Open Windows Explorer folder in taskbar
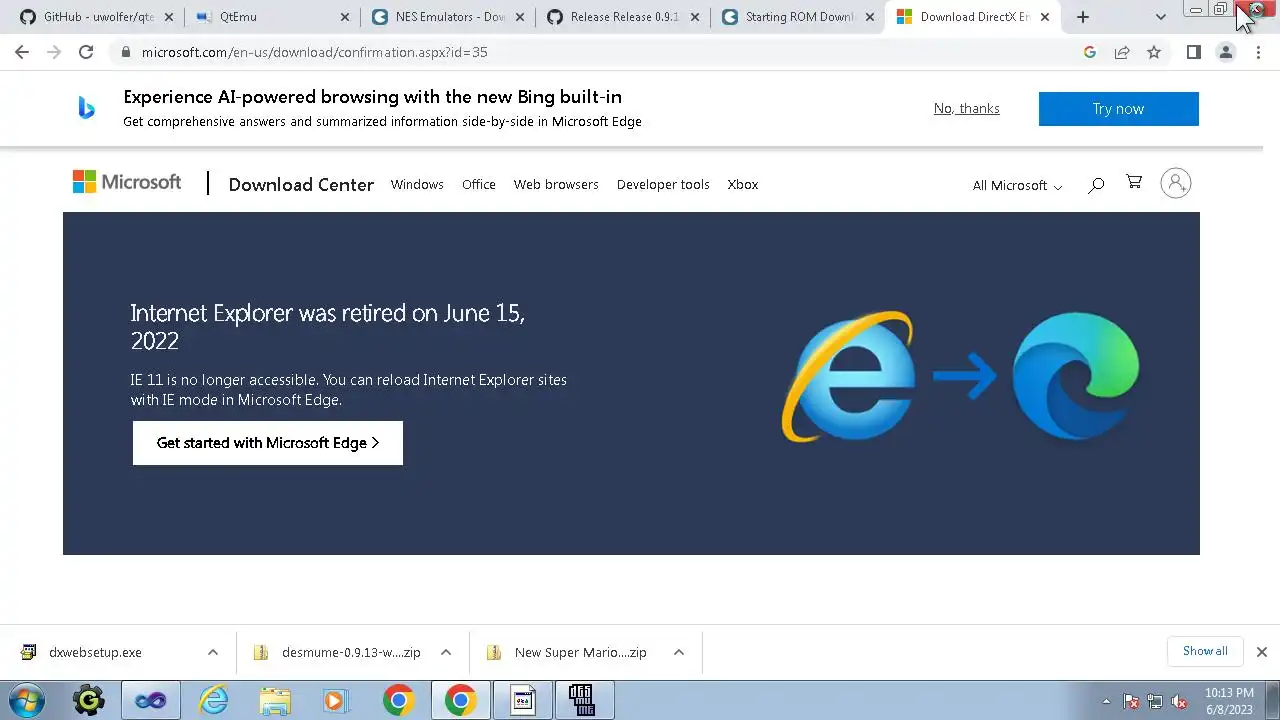 coord(275,700)
